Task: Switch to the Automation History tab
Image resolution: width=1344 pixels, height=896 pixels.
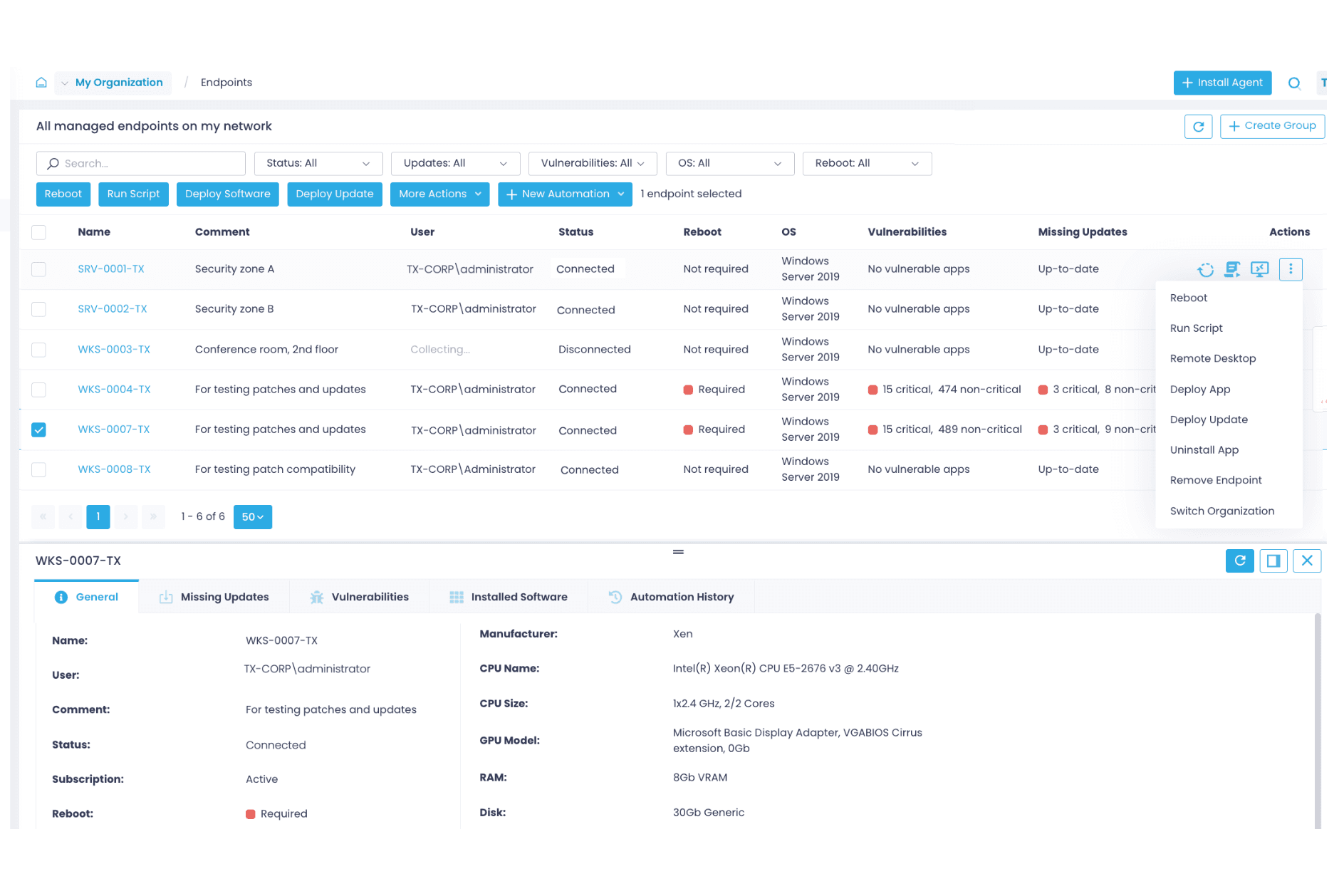Action: [x=671, y=597]
